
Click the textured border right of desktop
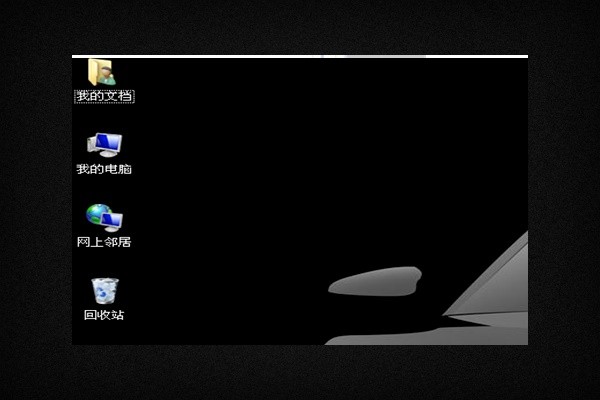pos(564,200)
